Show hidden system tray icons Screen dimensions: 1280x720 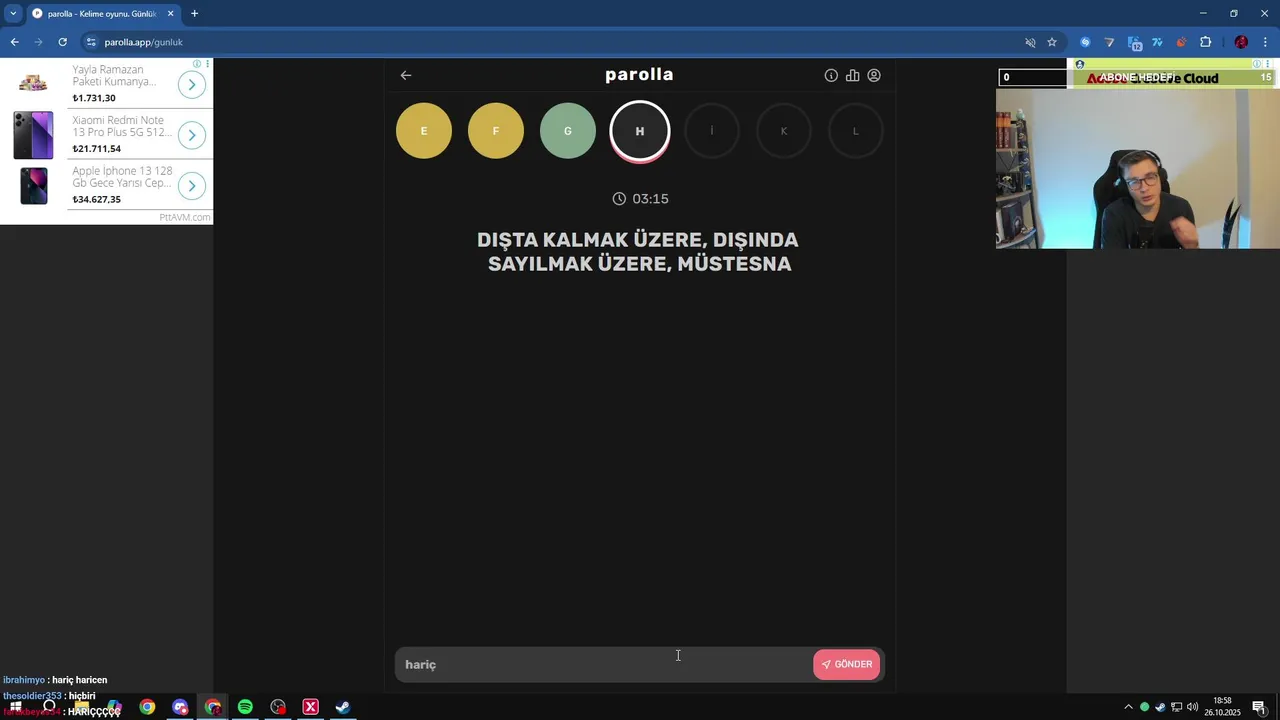pyautogui.click(x=1128, y=707)
